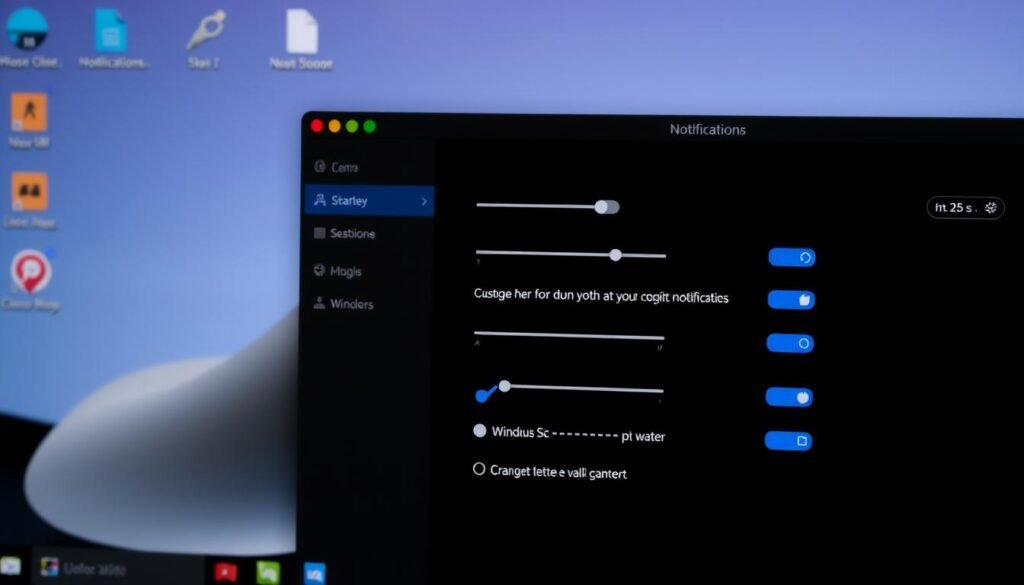Open the blue app icon in taskbar
The height and width of the screenshot is (585, 1024).
[x=315, y=572]
